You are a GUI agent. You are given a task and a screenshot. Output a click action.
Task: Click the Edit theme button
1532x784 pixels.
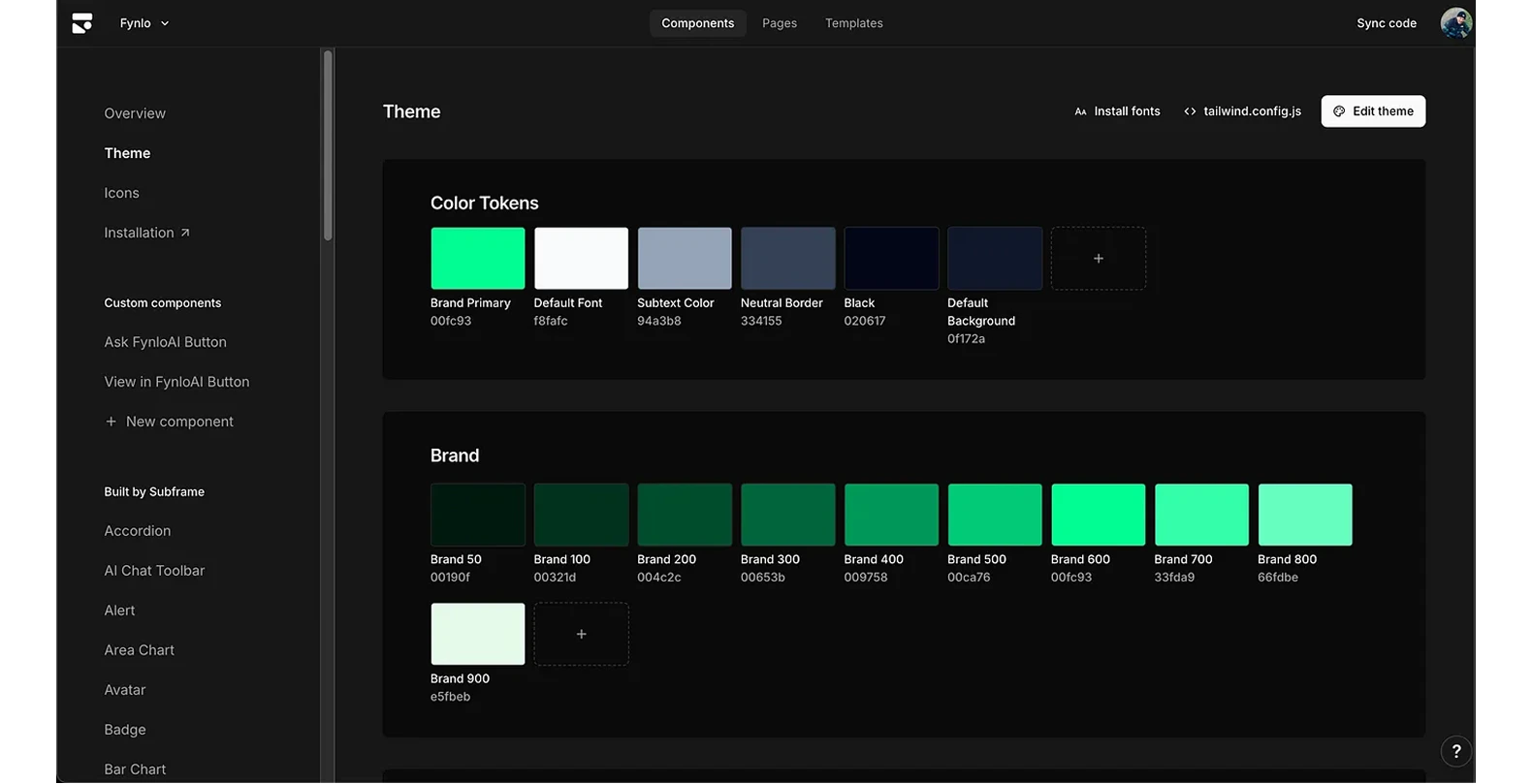click(x=1372, y=111)
